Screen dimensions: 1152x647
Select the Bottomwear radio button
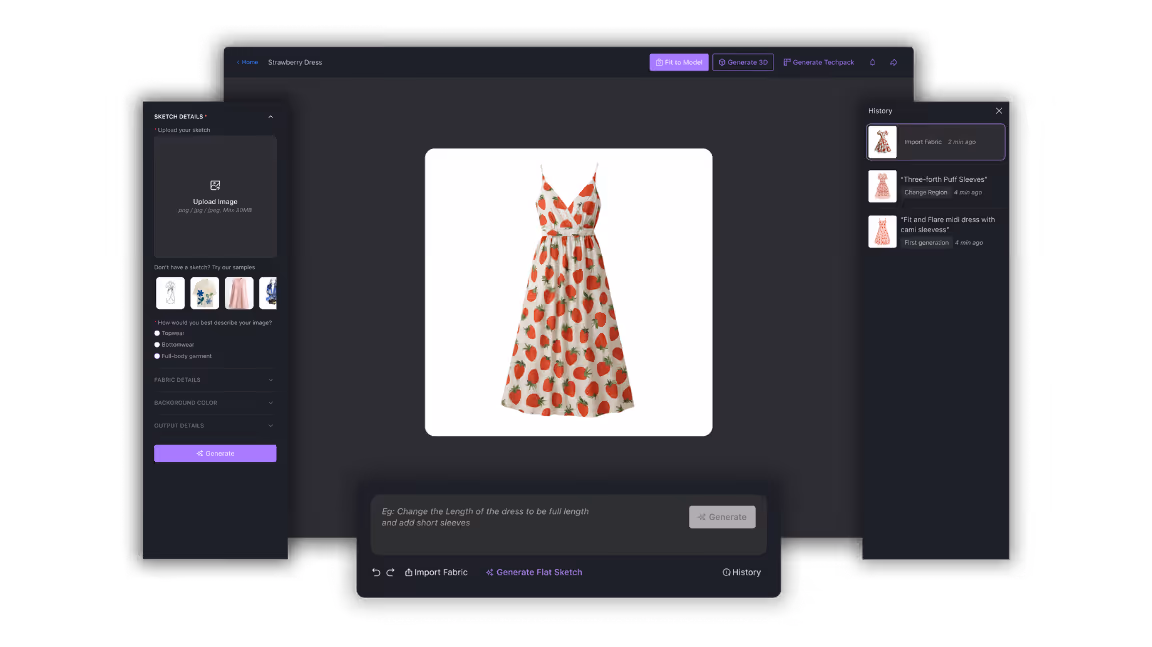point(157,344)
